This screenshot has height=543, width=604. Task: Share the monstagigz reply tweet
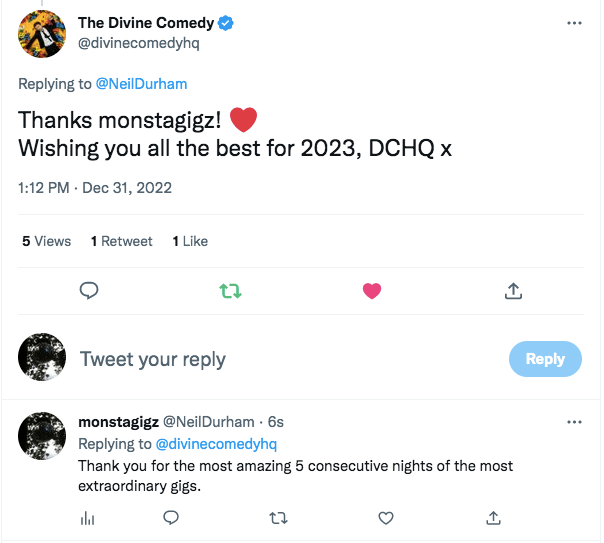[x=493, y=518]
